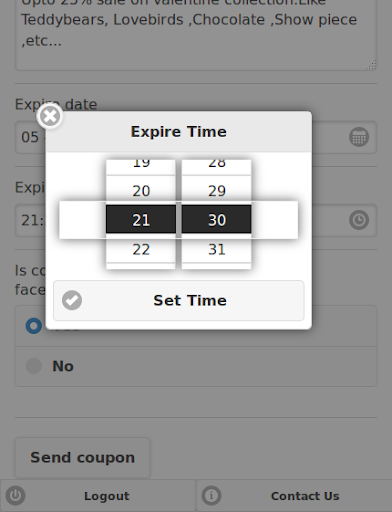Open the calendar icon for Expire date
This screenshot has height=512, width=392.
coord(359,137)
